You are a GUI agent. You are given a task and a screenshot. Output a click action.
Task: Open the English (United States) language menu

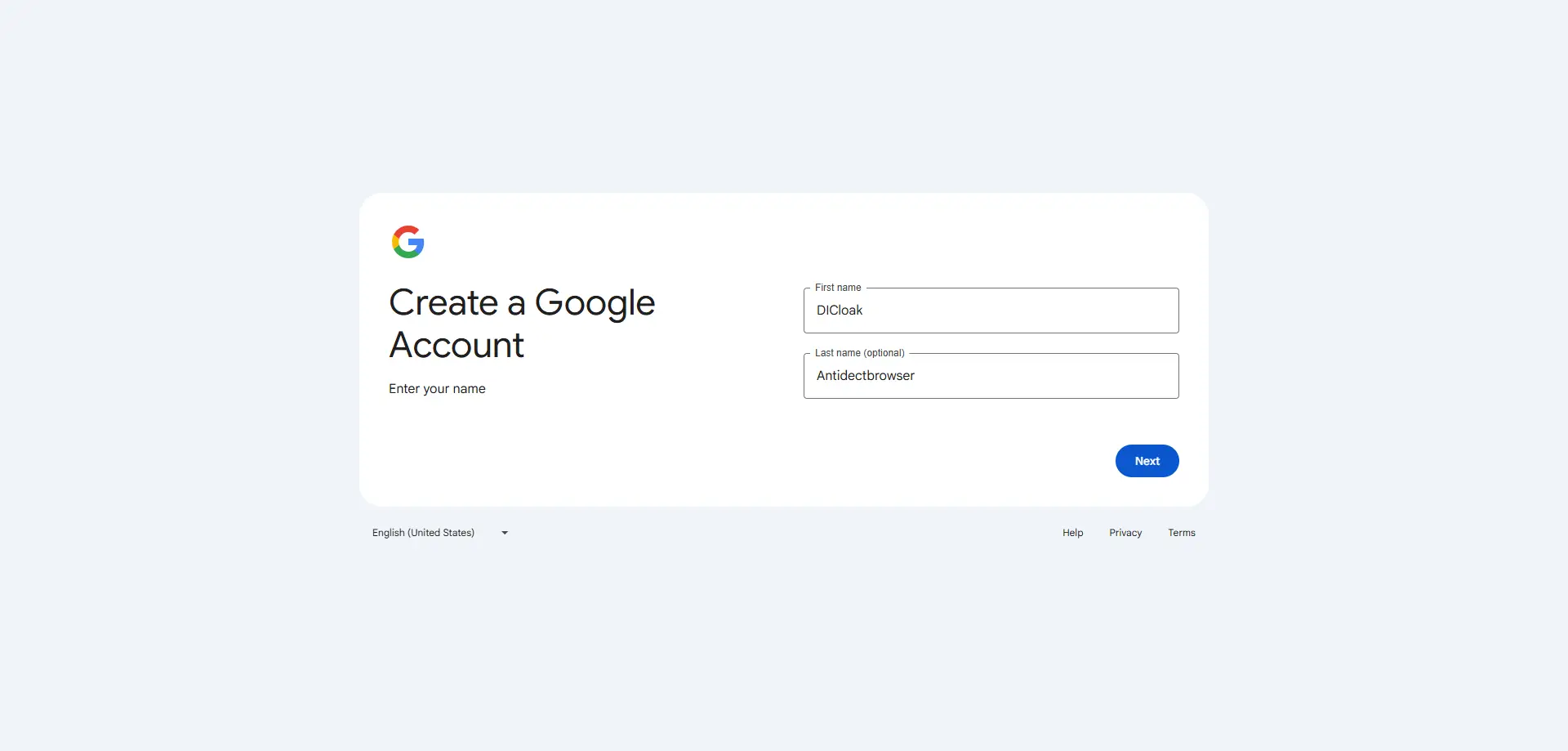tap(423, 533)
